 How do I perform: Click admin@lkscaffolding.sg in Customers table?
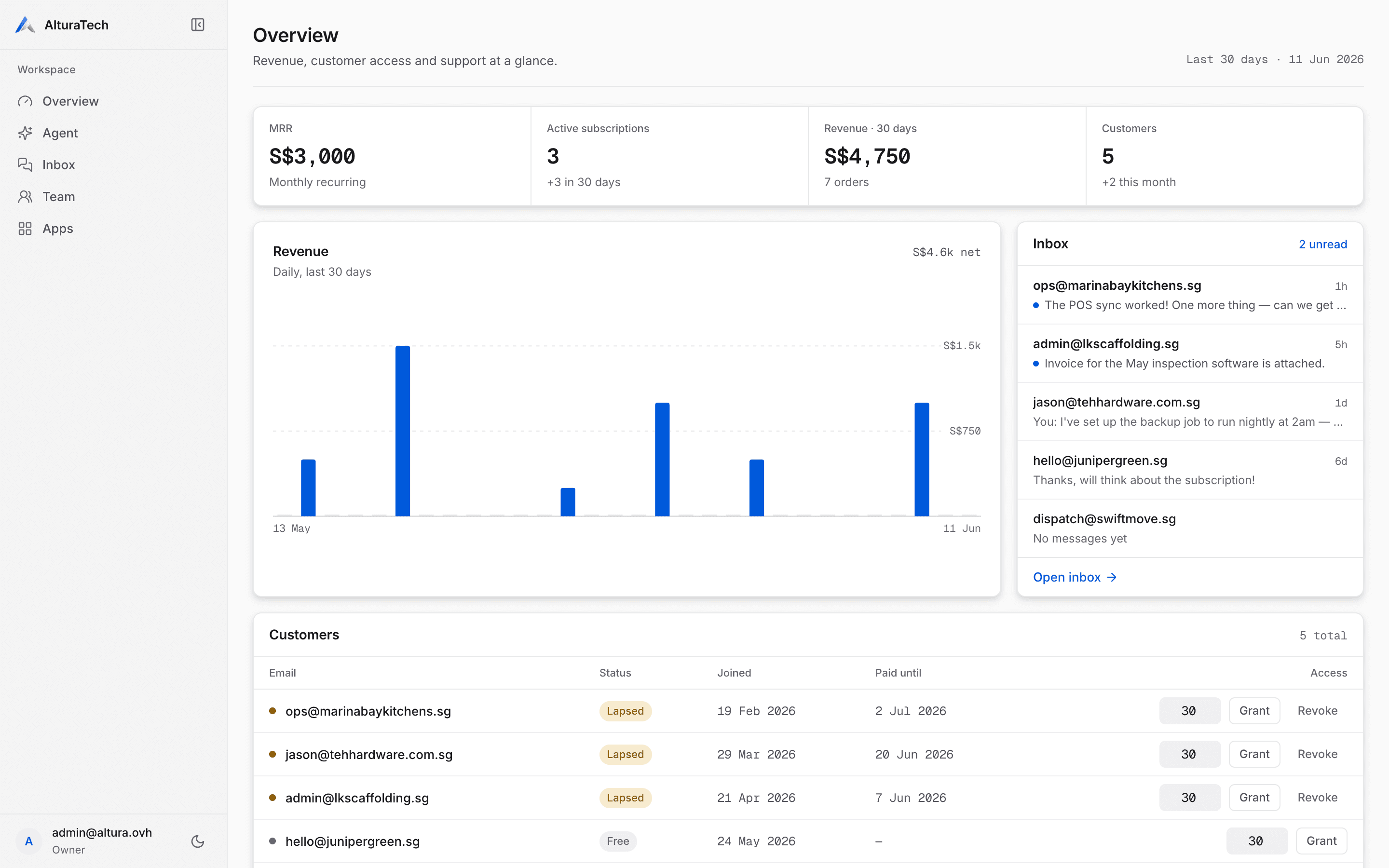coord(357,798)
